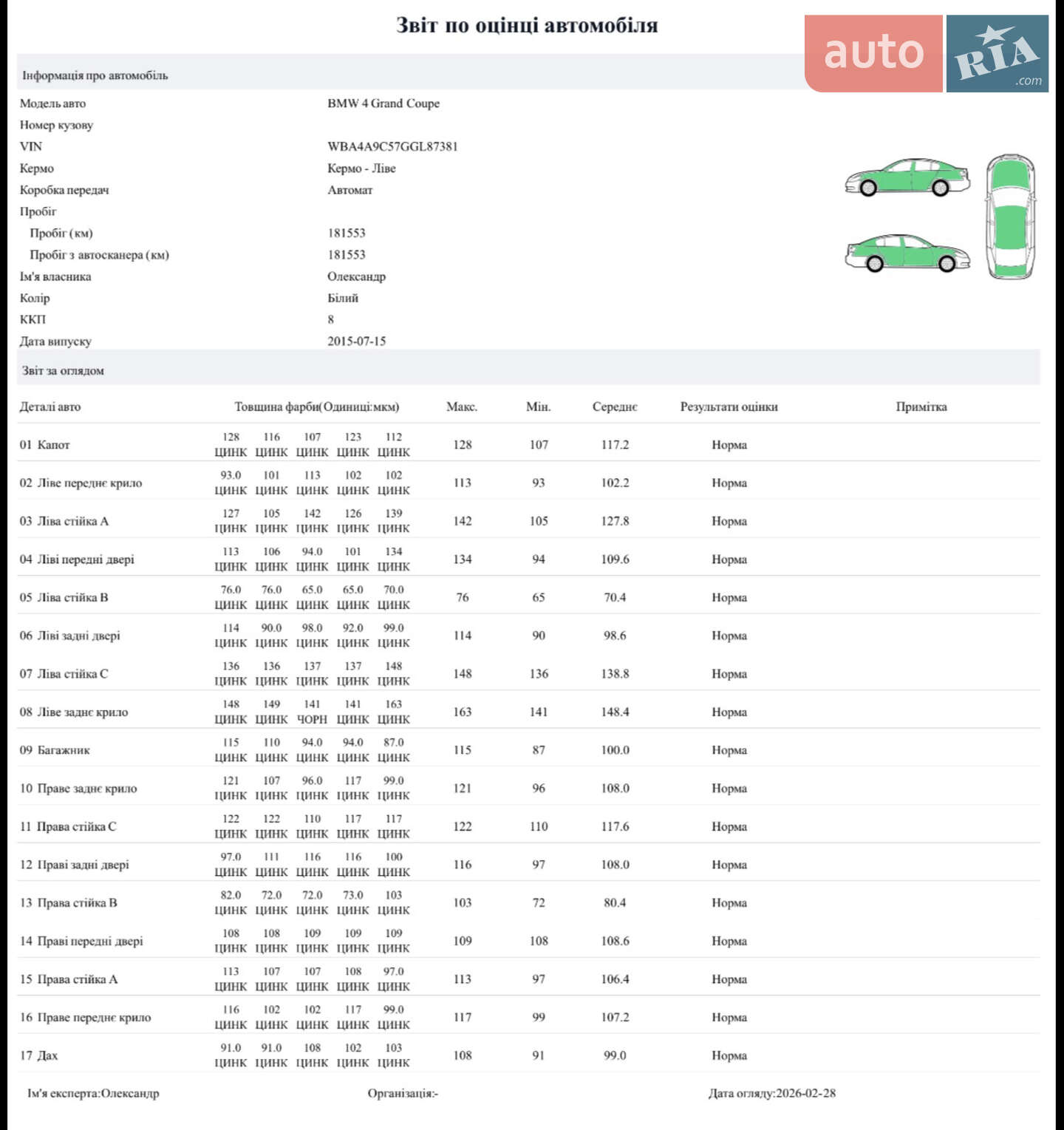Click the row label 01 Капот
This screenshot has height=1130, width=1064.
point(44,445)
